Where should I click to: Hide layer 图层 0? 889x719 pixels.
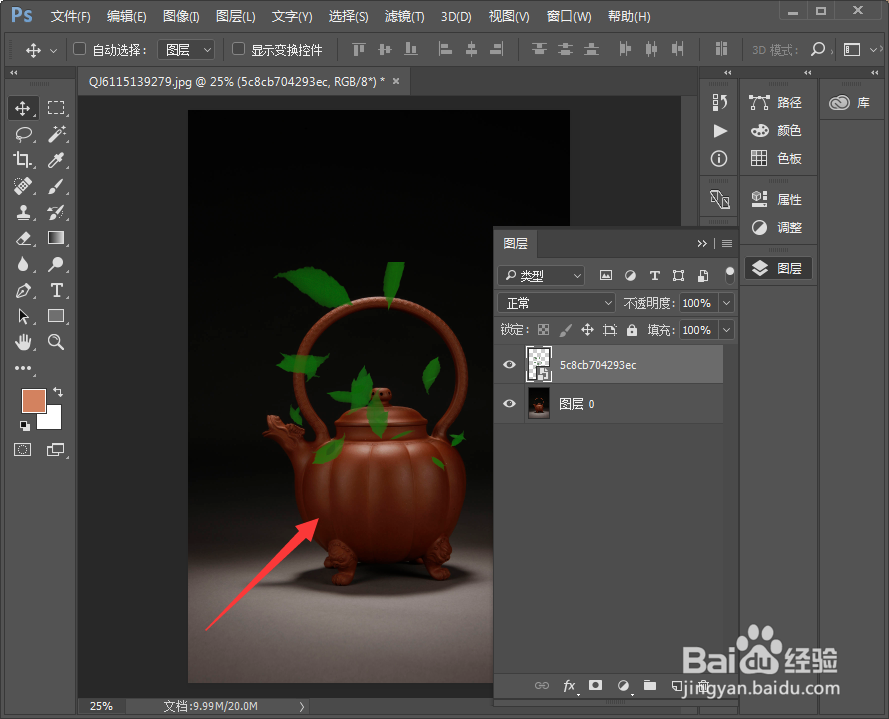click(509, 403)
